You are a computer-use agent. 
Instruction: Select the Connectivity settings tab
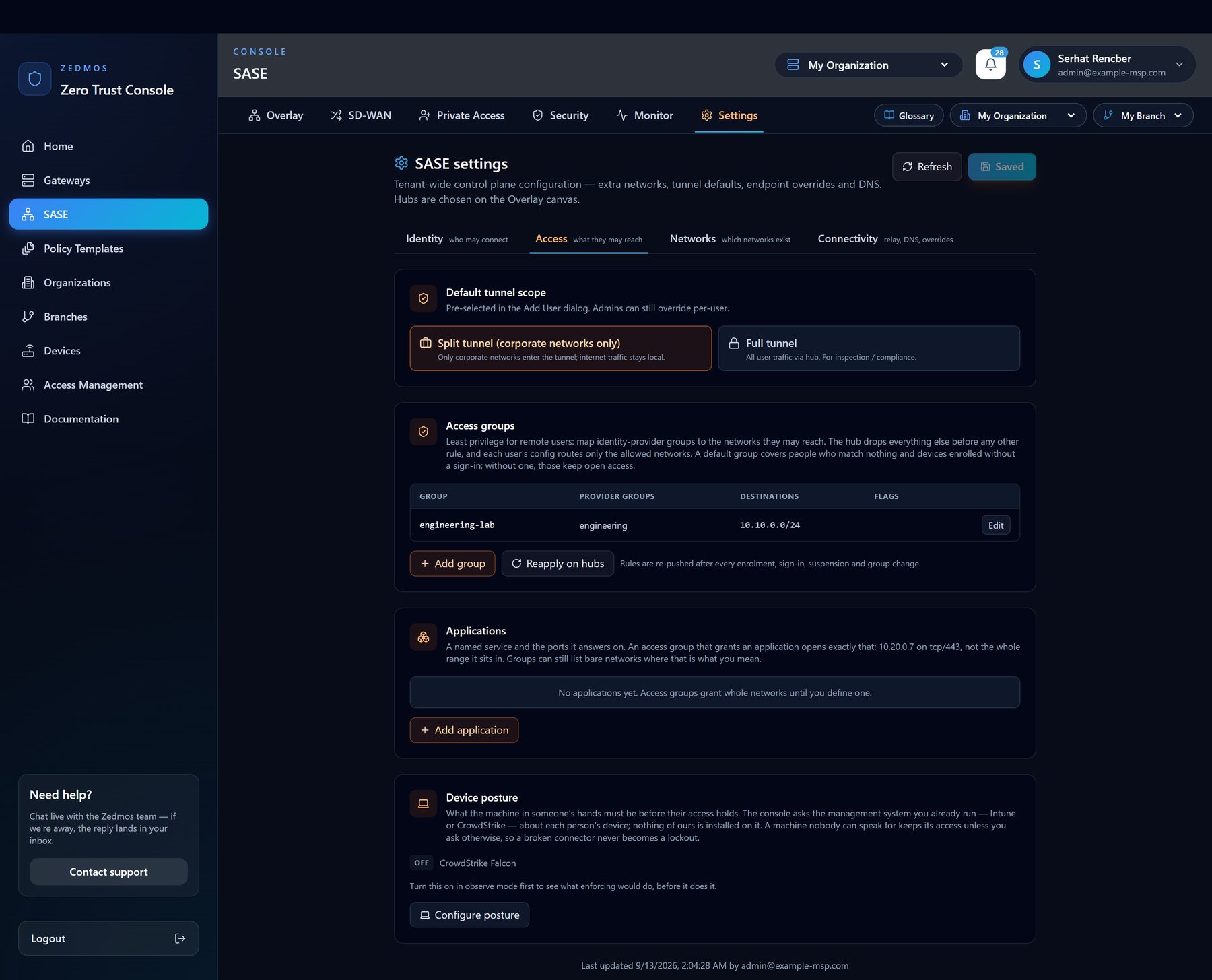pyautogui.click(x=885, y=239)
